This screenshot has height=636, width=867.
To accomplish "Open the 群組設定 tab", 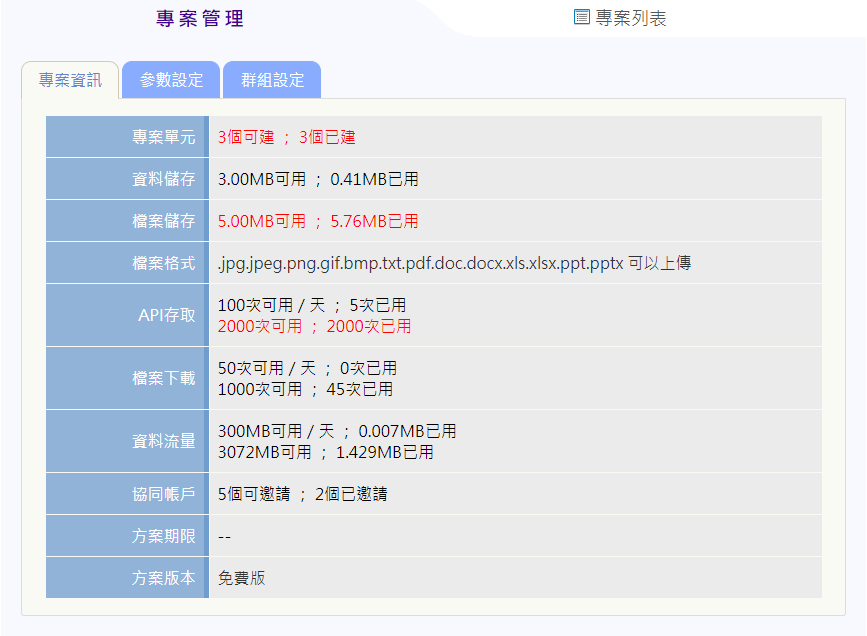I will click(x=272, y=80).
